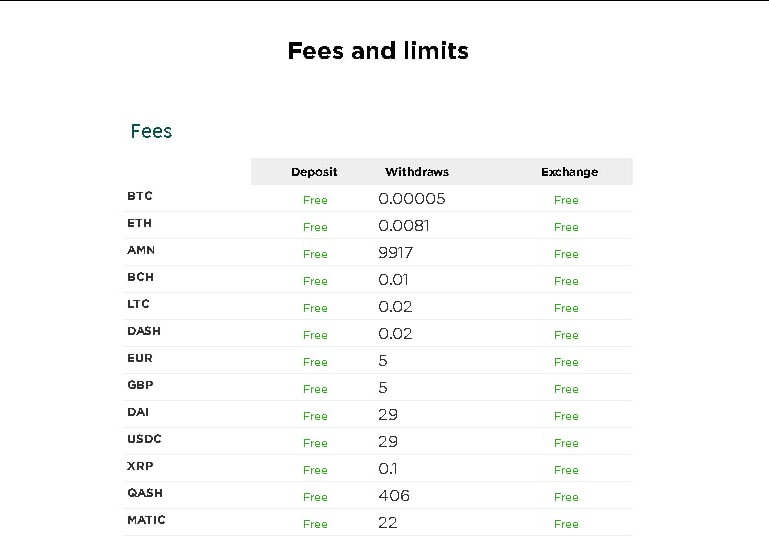Click the DAI currency label

click(x=138, y=412)
